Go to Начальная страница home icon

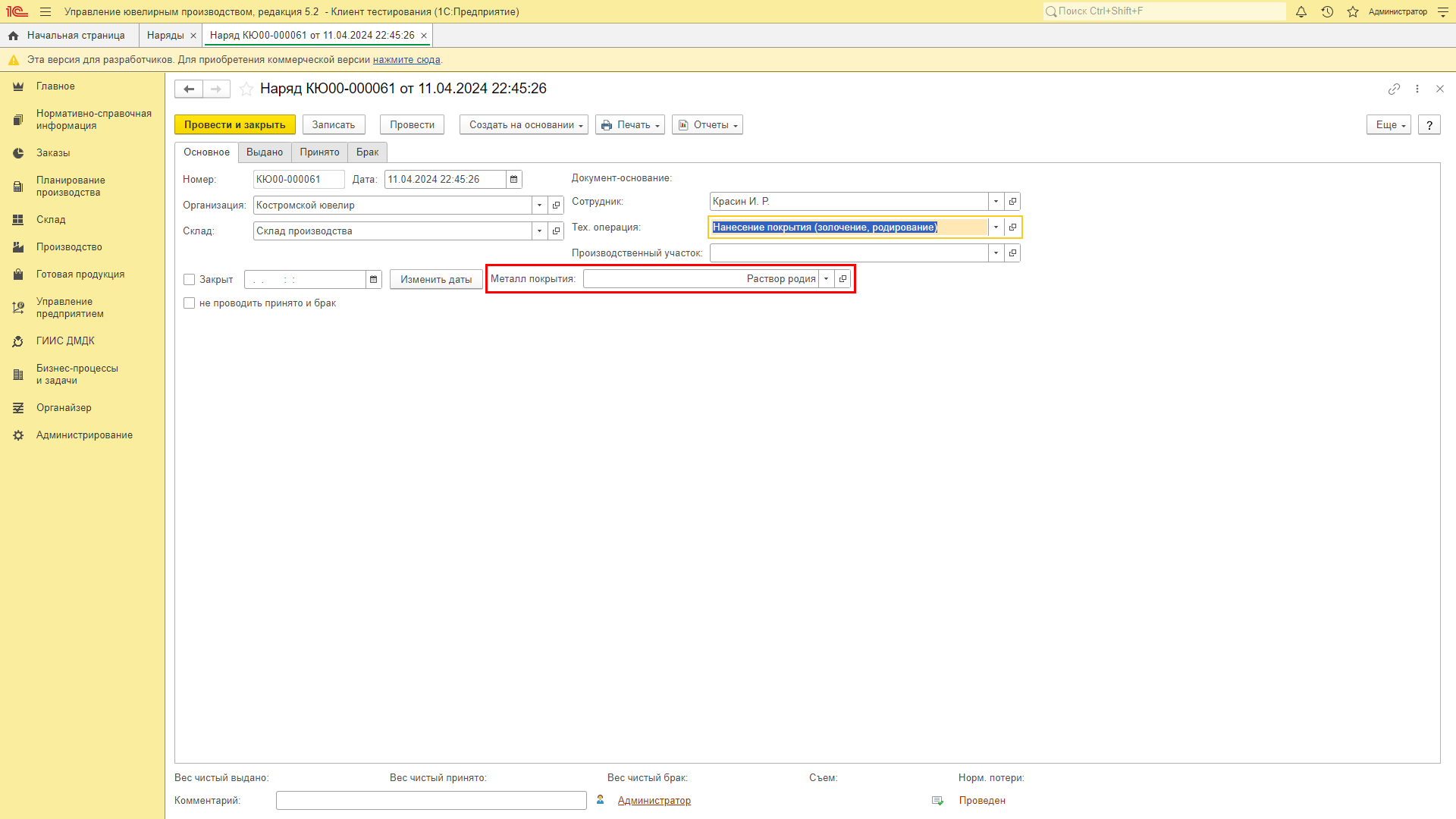click(x=14, y=36)
